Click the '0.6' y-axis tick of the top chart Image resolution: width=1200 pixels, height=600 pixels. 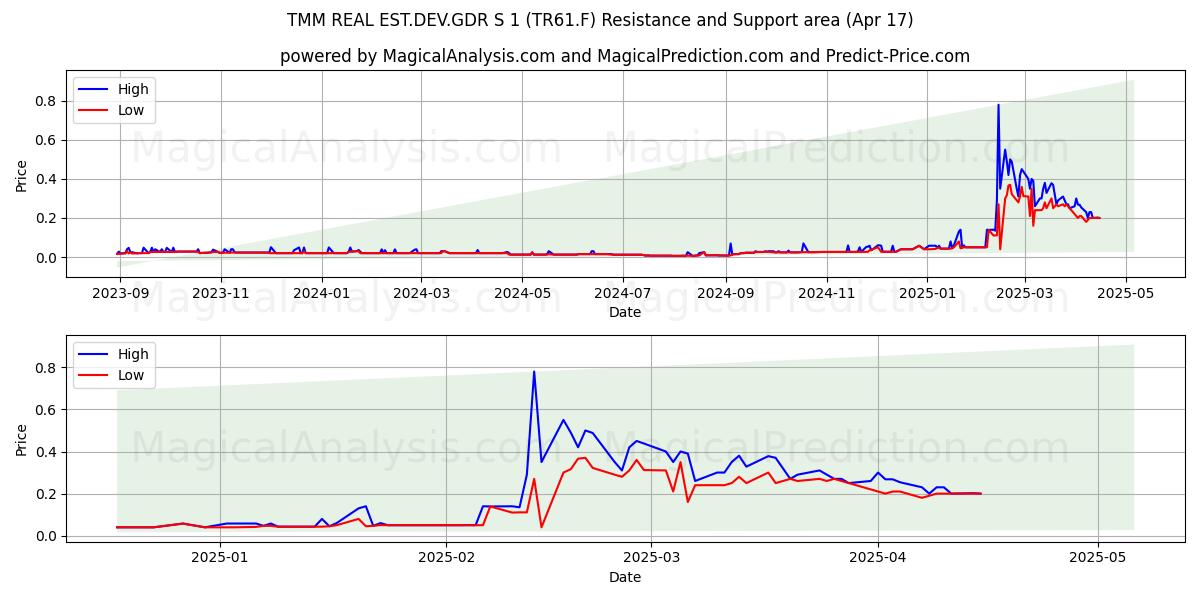48,140
